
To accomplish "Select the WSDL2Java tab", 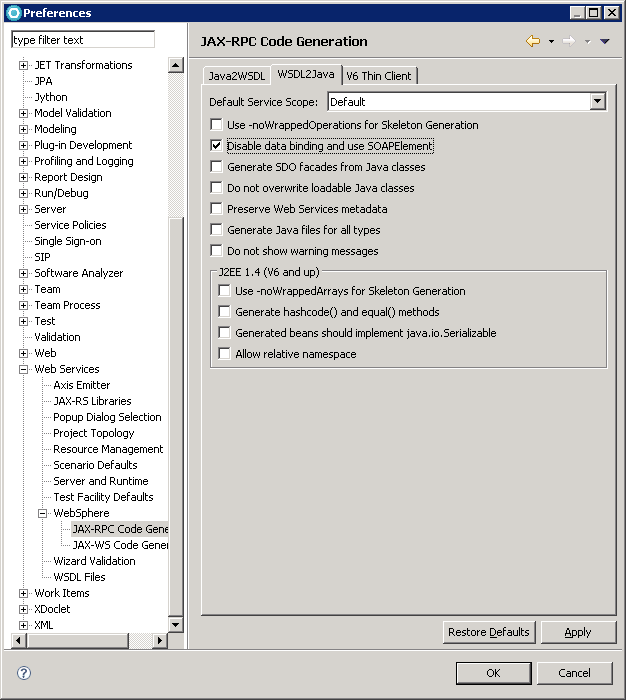I will click(306, 74).
